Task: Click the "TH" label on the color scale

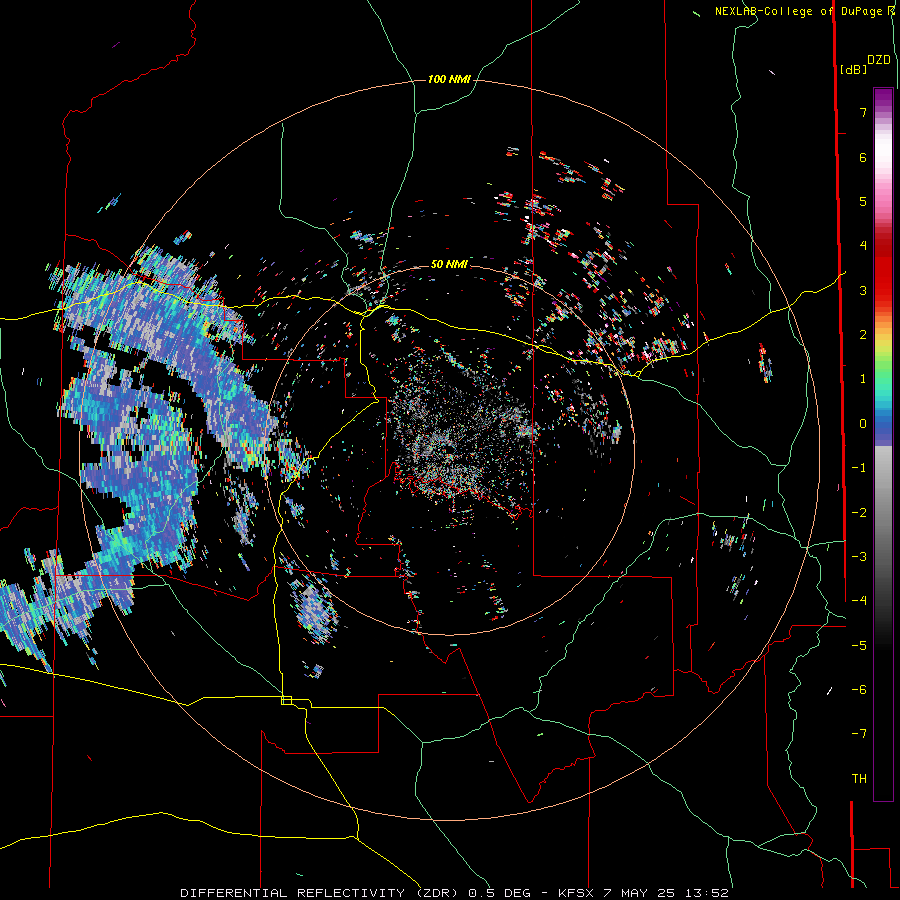Action: pyautogui.click(x=859, y=779)
